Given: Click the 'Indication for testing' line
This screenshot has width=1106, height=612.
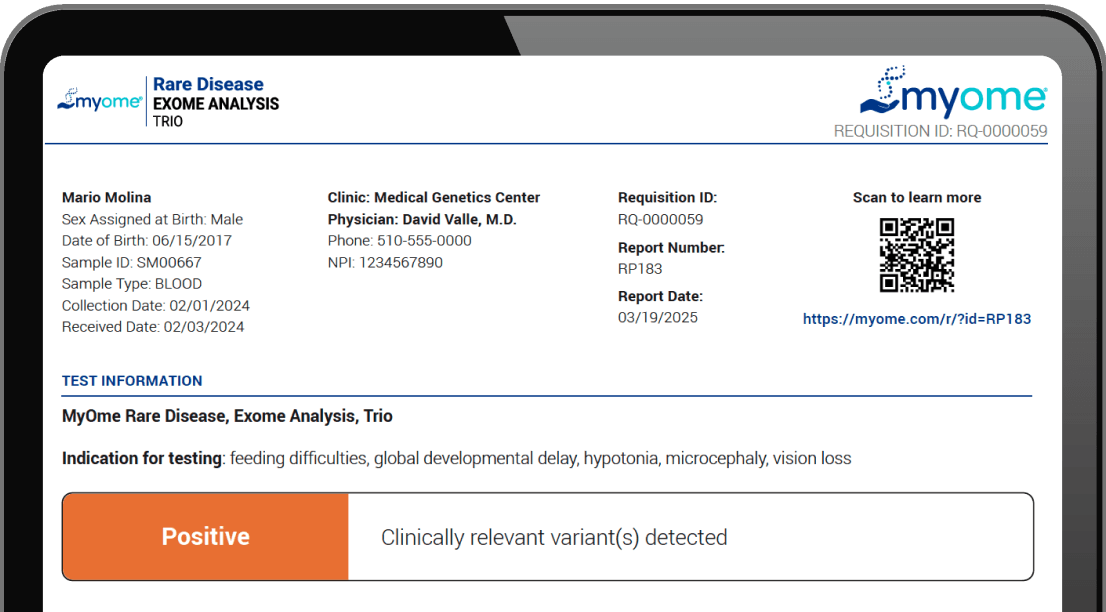Looking at the screenshot, I should (456, 459).
